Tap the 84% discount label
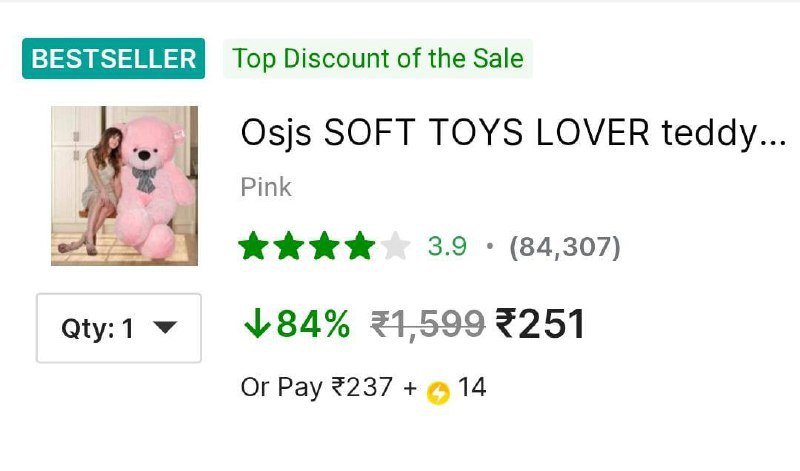Viewport: 800px width, 471px height. pyautogui.click(x=313, y=324)
